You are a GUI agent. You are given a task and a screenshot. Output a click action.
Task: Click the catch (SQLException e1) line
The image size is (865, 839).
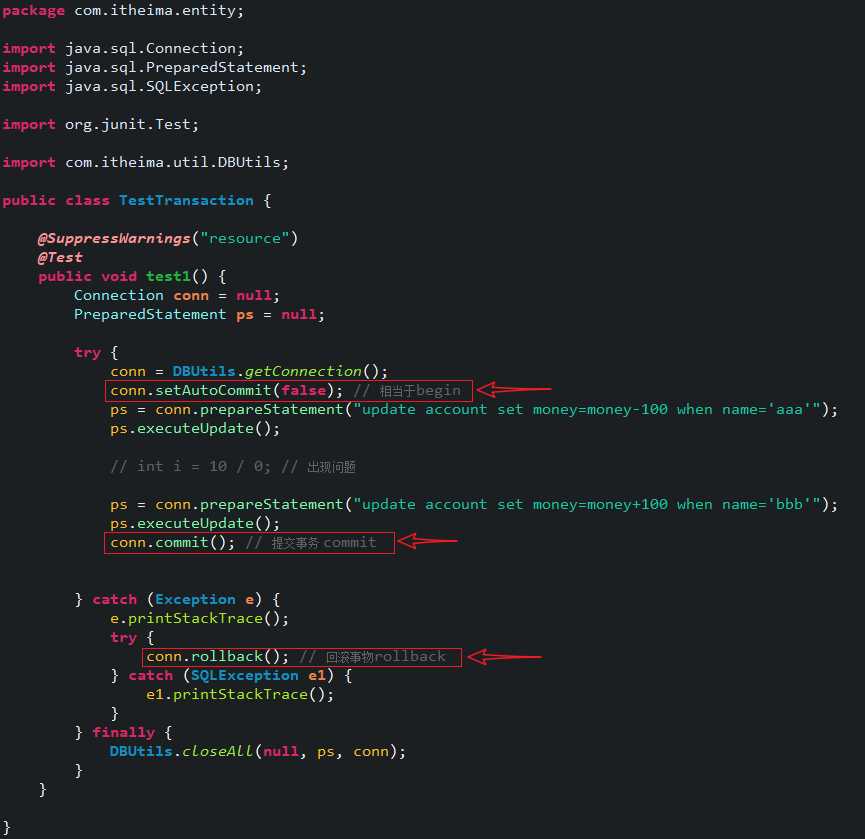click(x=231, y=676)
